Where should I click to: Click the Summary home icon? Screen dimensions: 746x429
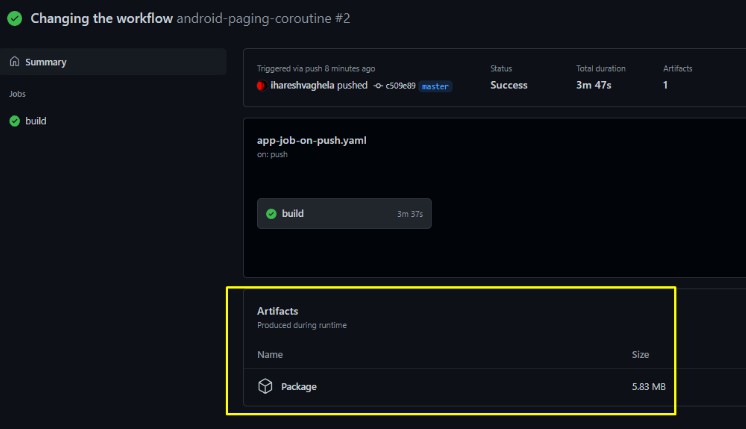(x=15, y=61)
